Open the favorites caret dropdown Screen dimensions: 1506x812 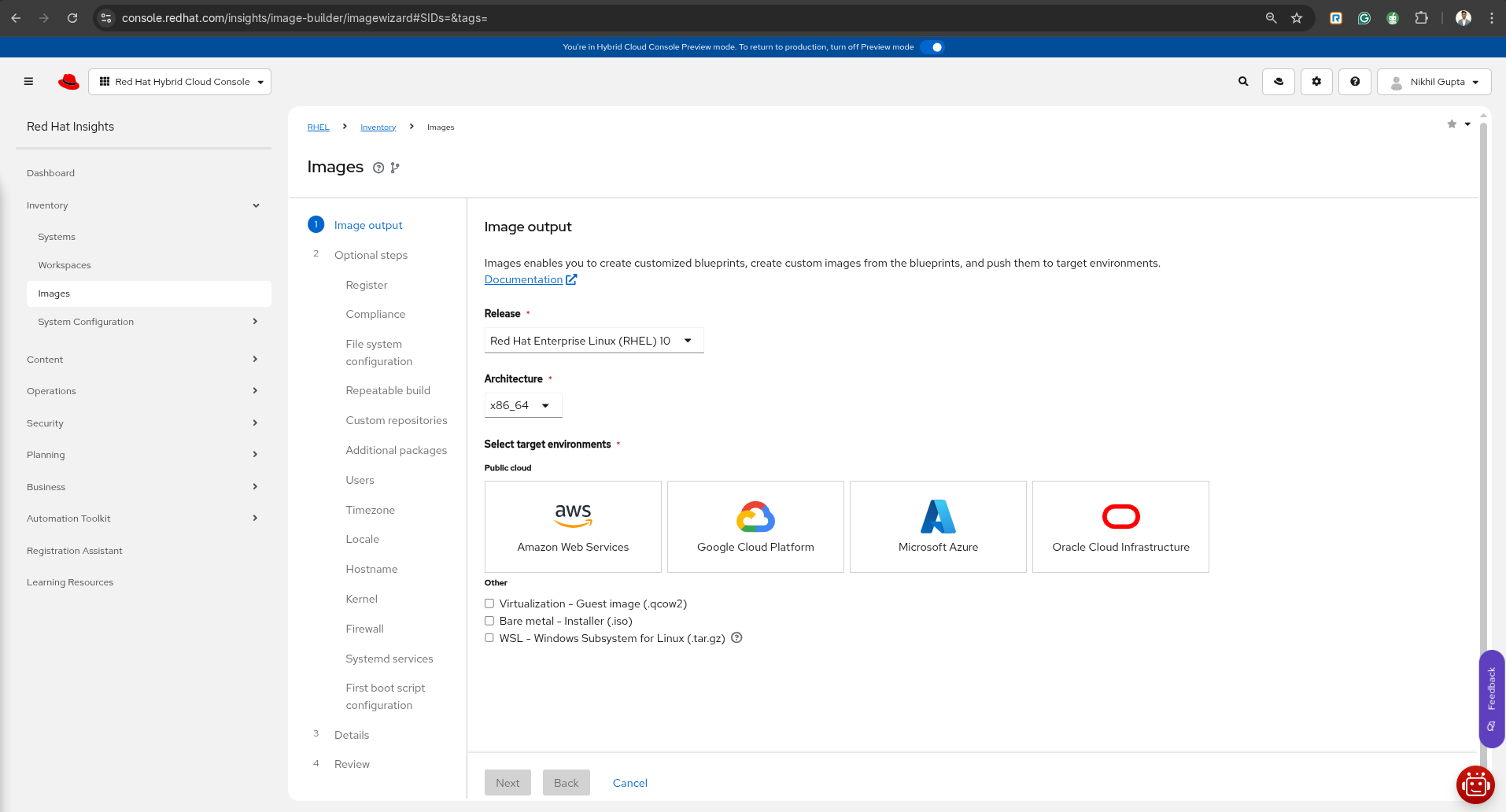[1467, 124]
